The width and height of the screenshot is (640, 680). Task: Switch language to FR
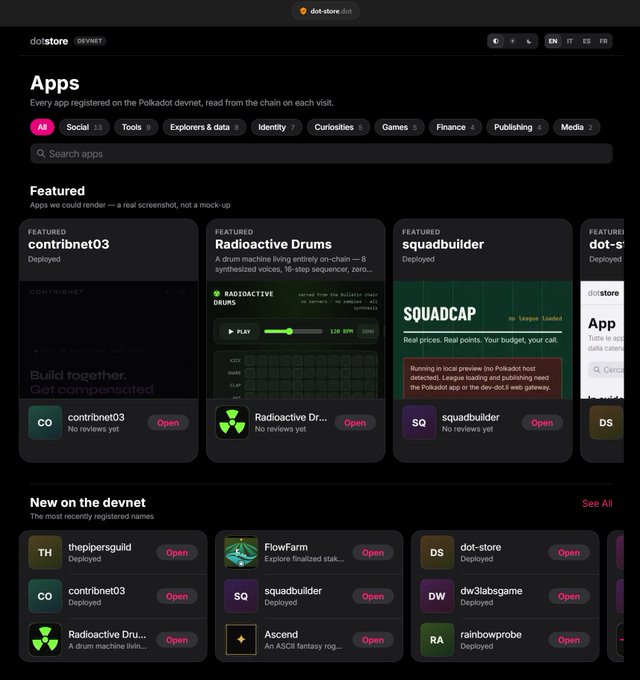(604, 41)
